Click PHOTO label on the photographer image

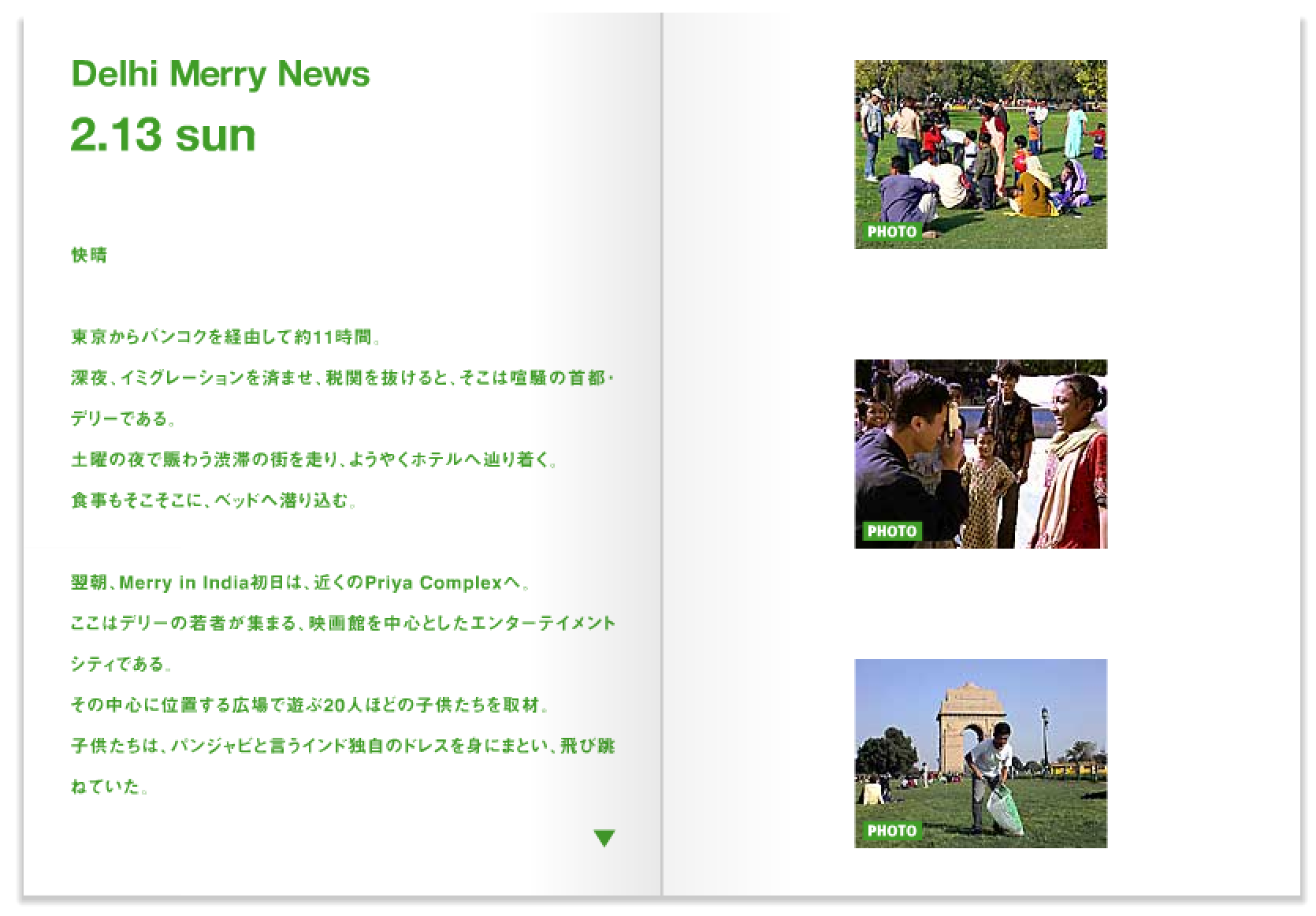click(891, 531)
